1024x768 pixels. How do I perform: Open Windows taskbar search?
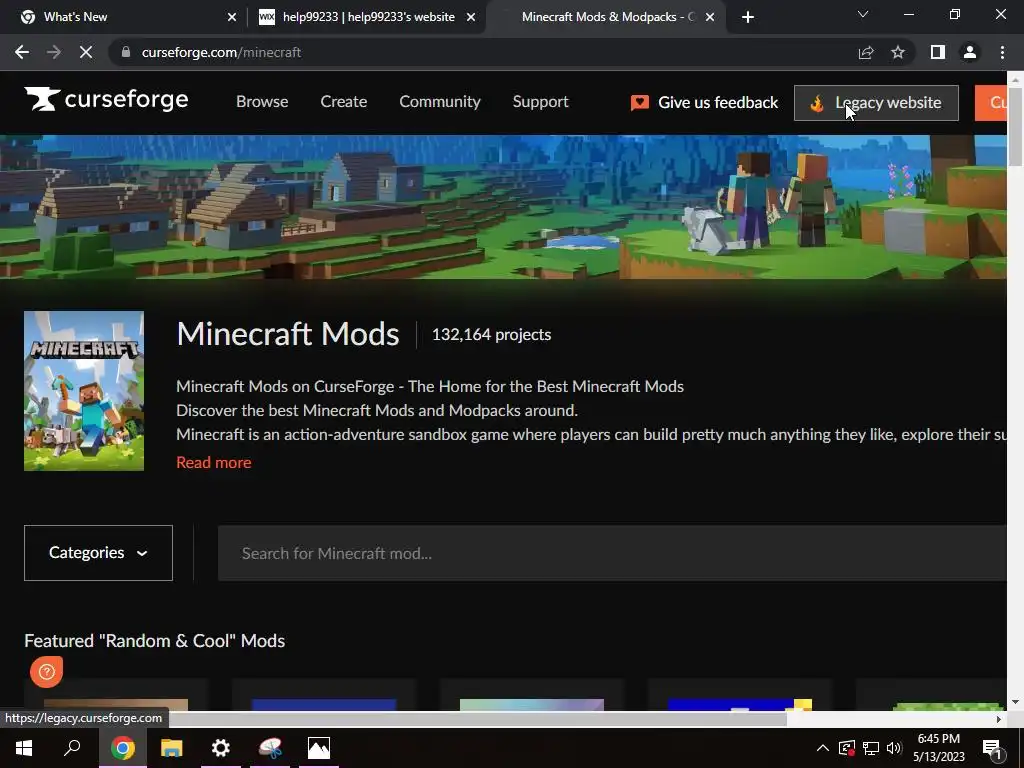(x=72, y=748)
